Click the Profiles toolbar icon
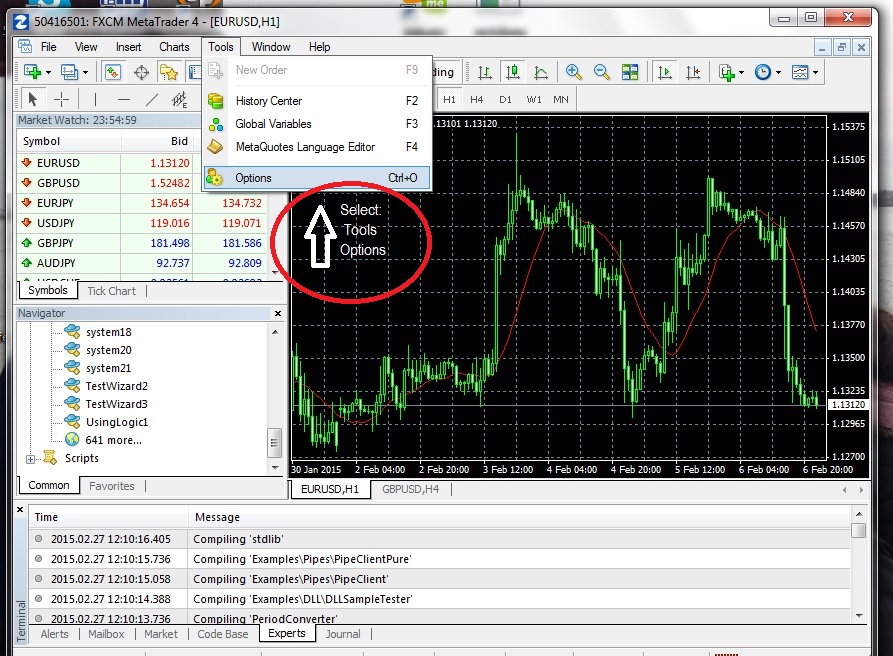 69,72
